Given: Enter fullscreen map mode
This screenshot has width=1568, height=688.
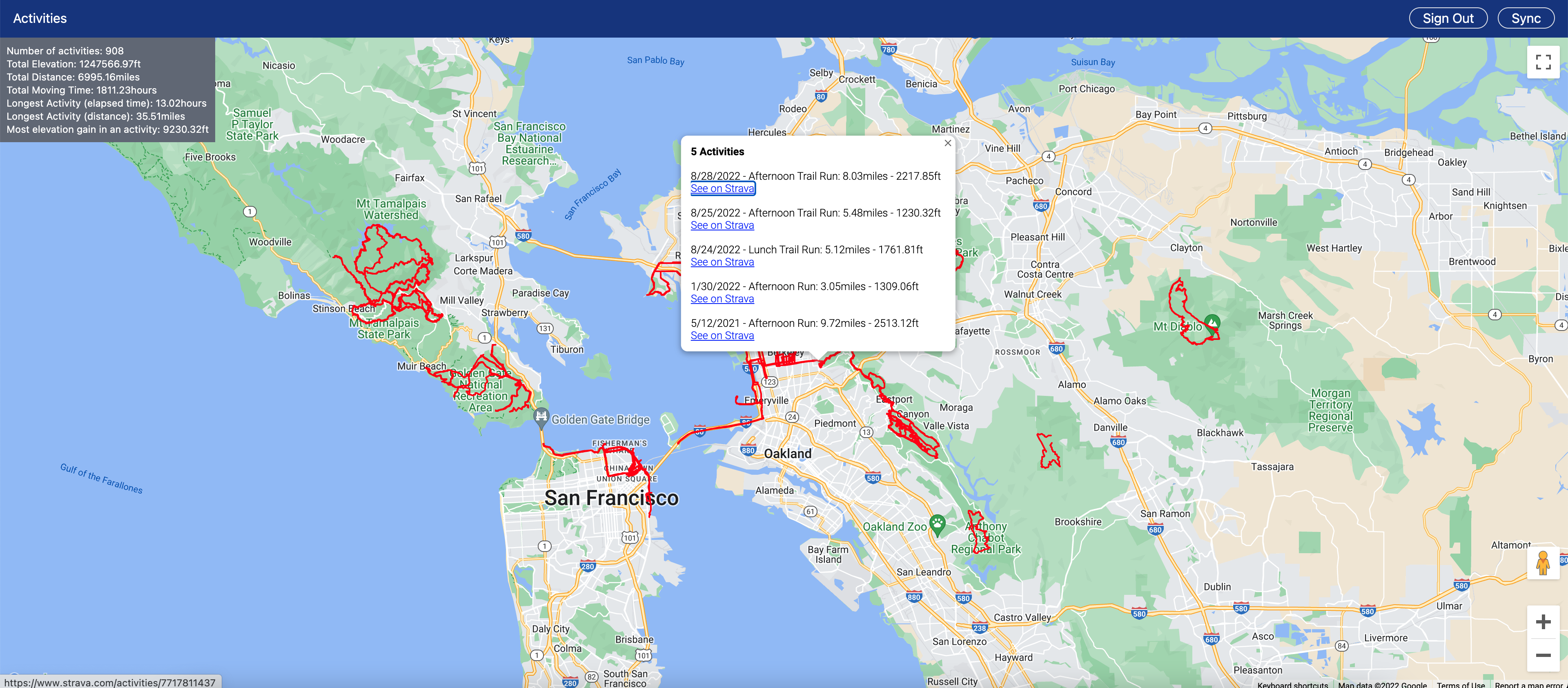Looking at the screenshot, I should click(1542, 62).
